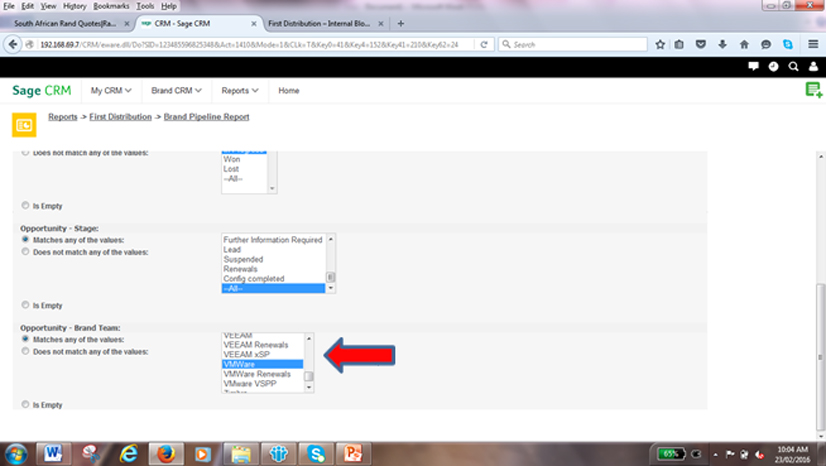The height and width of the screenshot is (466, 826).
Task: Switch to First Distribution Internal Blog tab
Action: coord(319,24)
